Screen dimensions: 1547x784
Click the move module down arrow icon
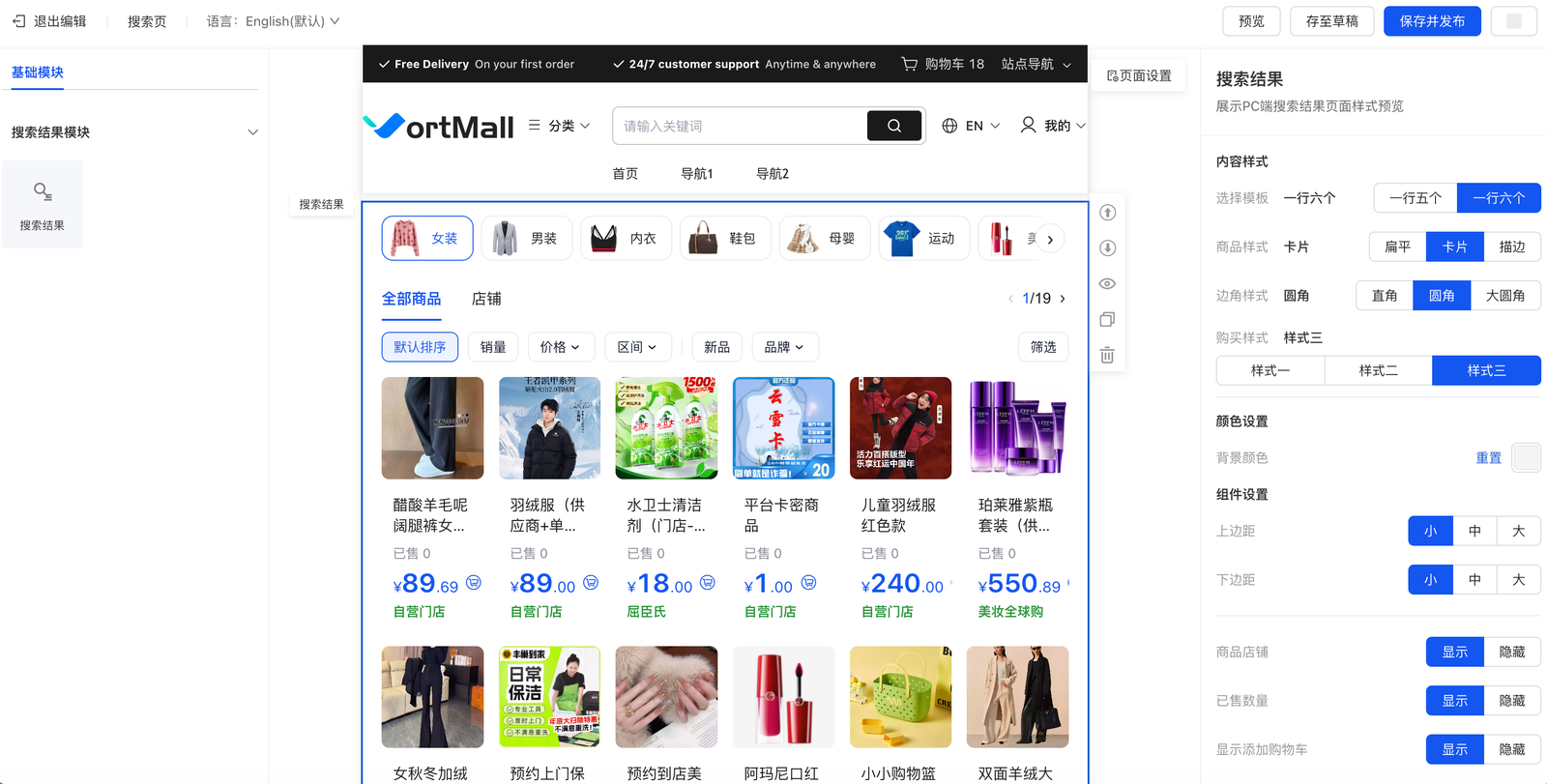1107,248
